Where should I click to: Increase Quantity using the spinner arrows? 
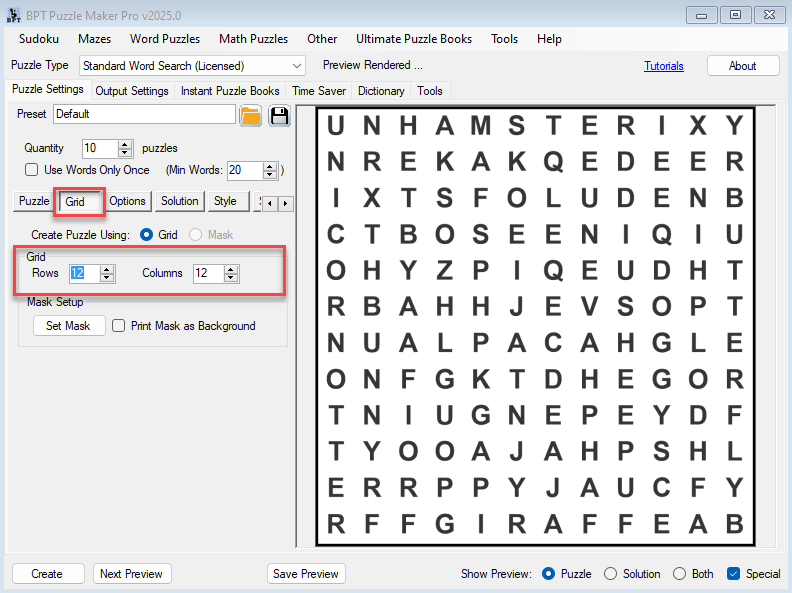[125, 144]
